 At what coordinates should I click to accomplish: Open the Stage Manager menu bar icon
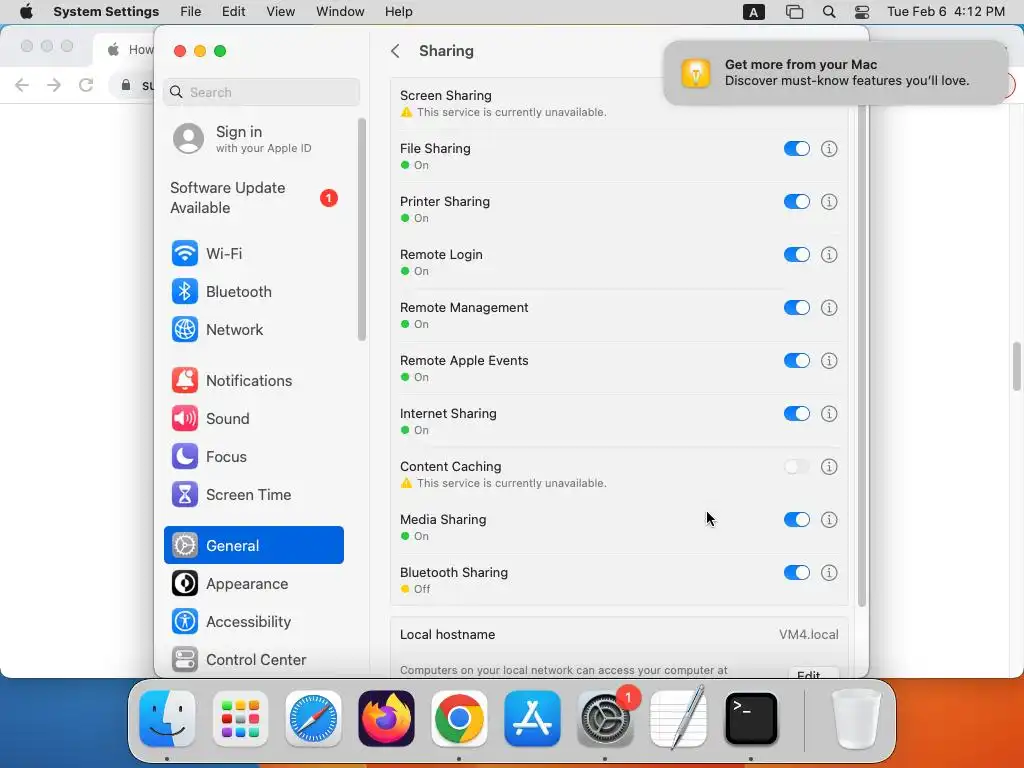(794, 12)
